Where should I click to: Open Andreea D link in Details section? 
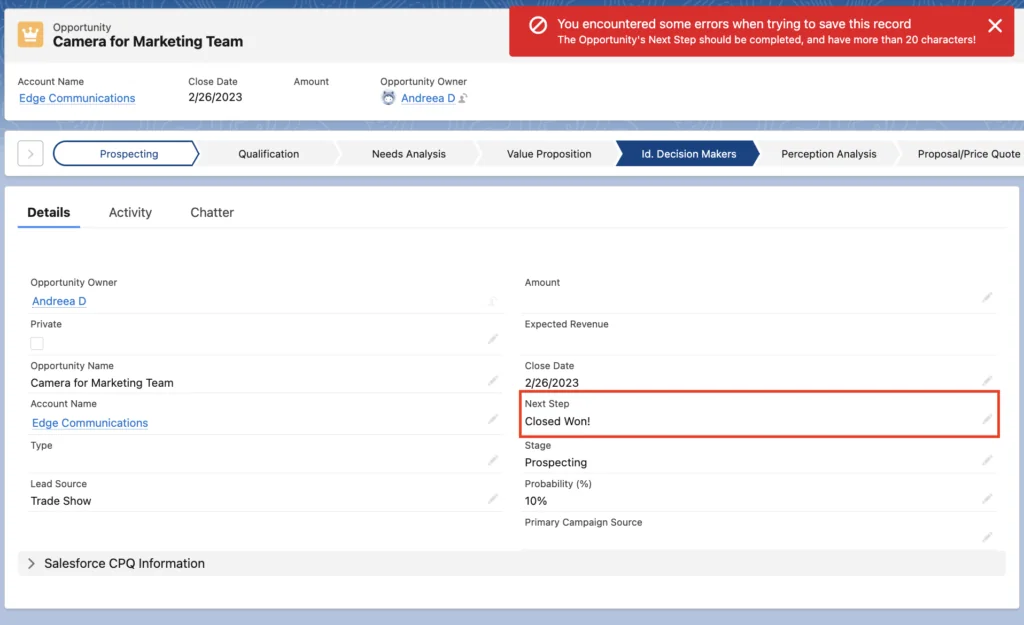tap(59, 301)
